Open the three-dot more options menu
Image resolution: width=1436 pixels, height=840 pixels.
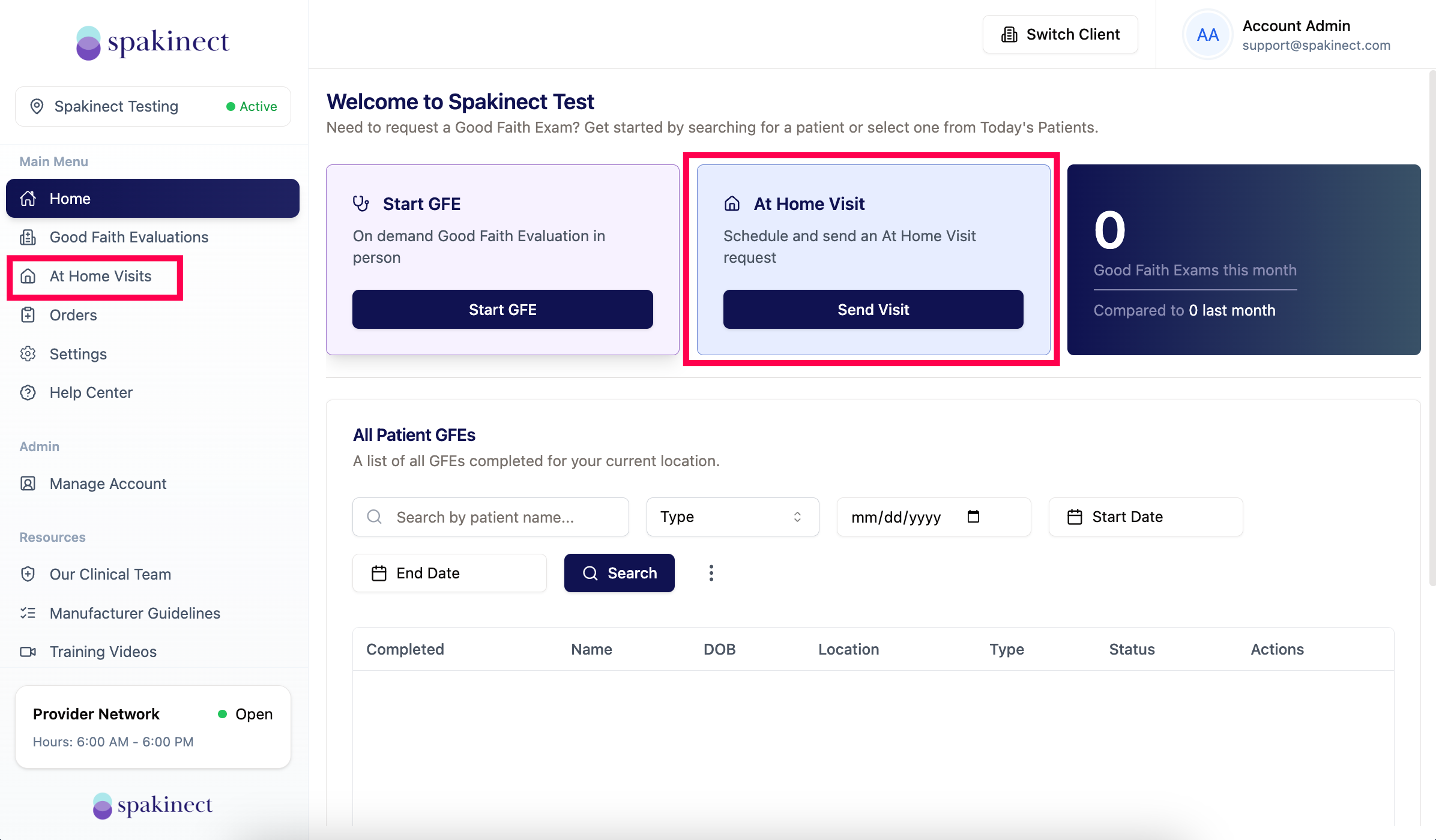click(711, 573)
